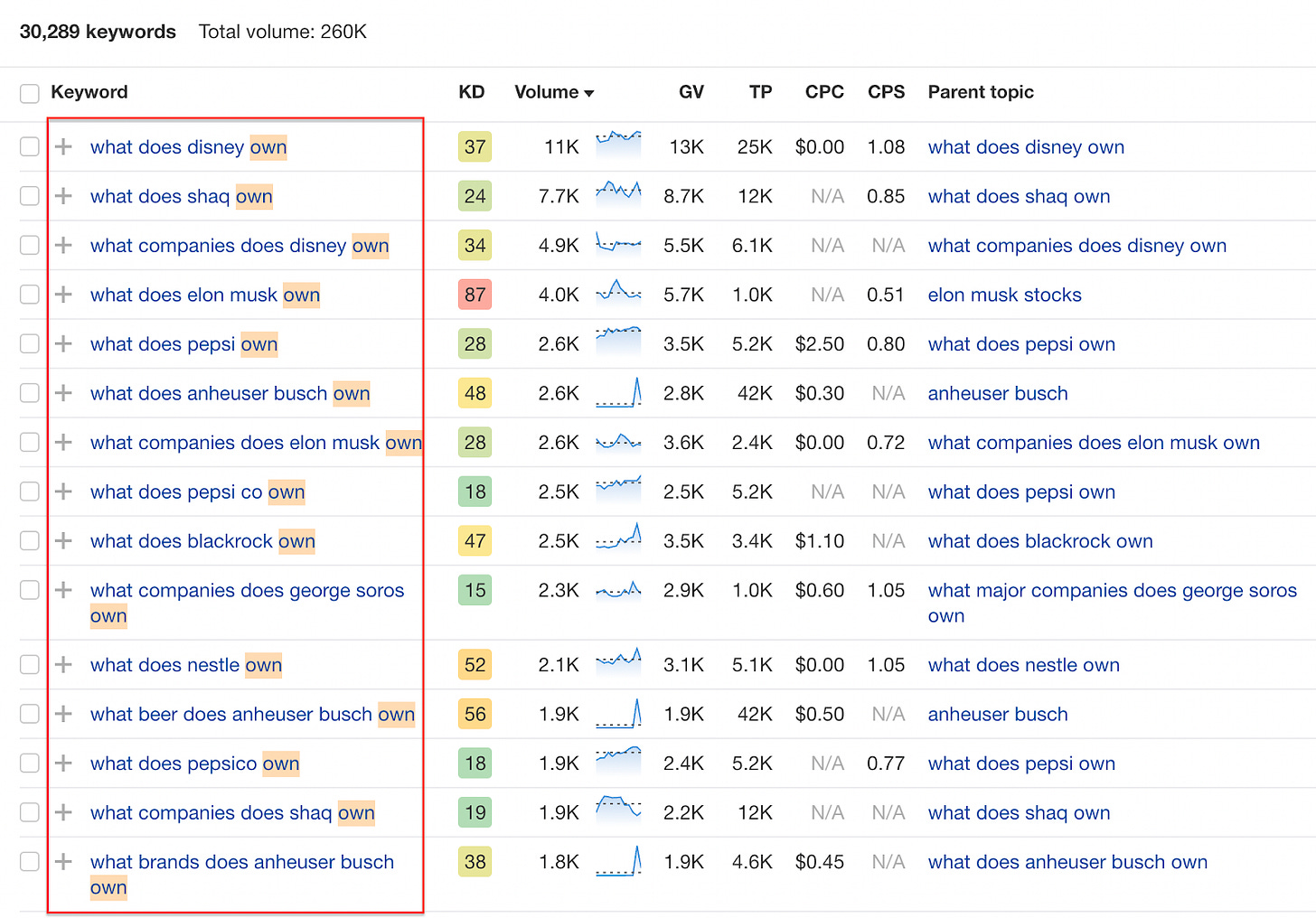
Task: Check the box for 'what does shaq own'
Action: (x=30, y=196)
